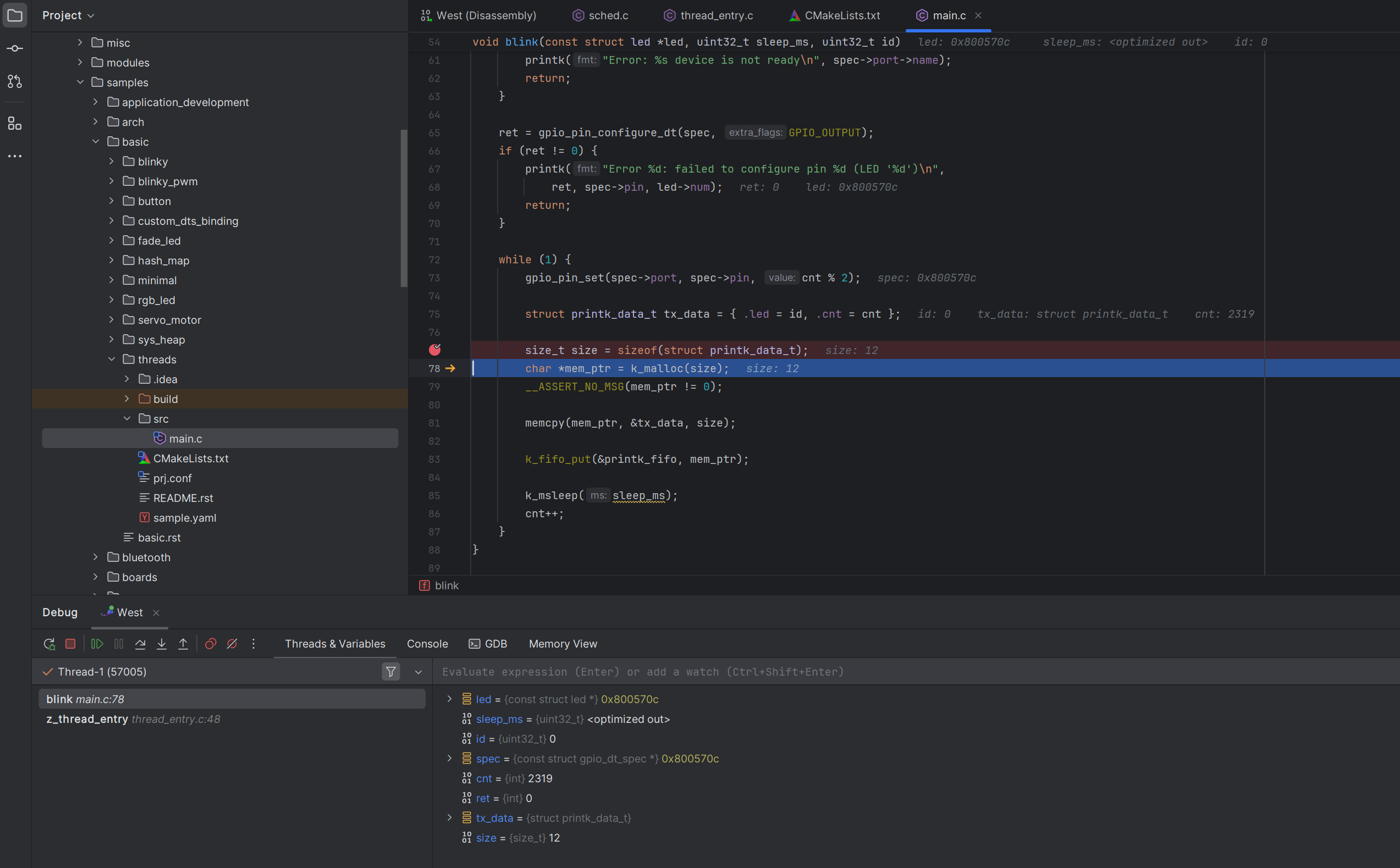Click the Step Over icon
Viewport: 1400px width, 868px height.
(x=140, y=644)
